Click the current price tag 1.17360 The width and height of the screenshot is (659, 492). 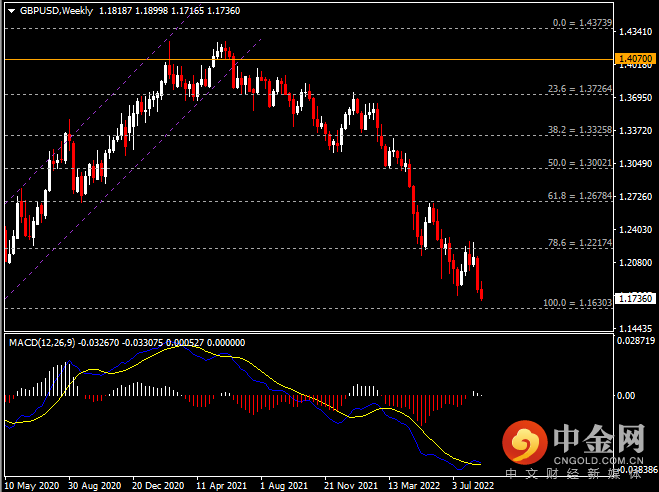point(635,298)
